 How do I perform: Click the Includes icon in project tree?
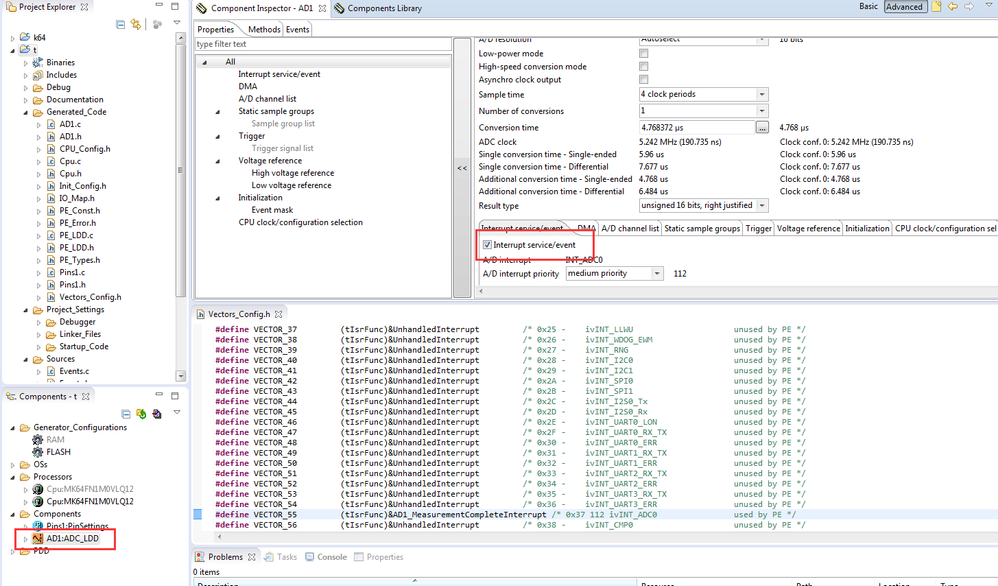pyautogui.click(x=38, y=74)
